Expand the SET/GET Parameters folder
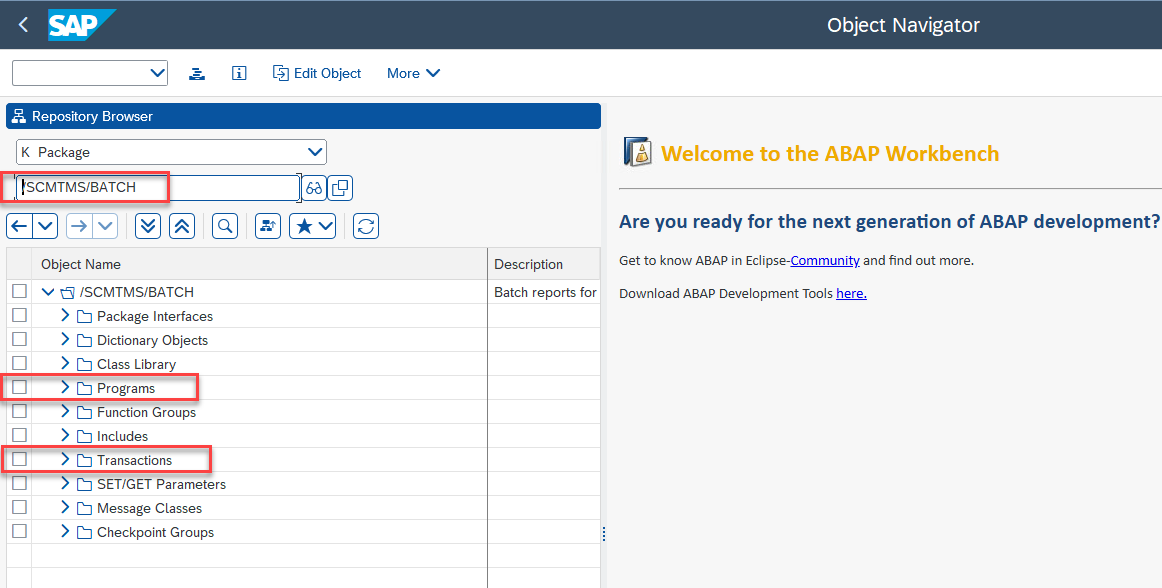 [65, 483]
